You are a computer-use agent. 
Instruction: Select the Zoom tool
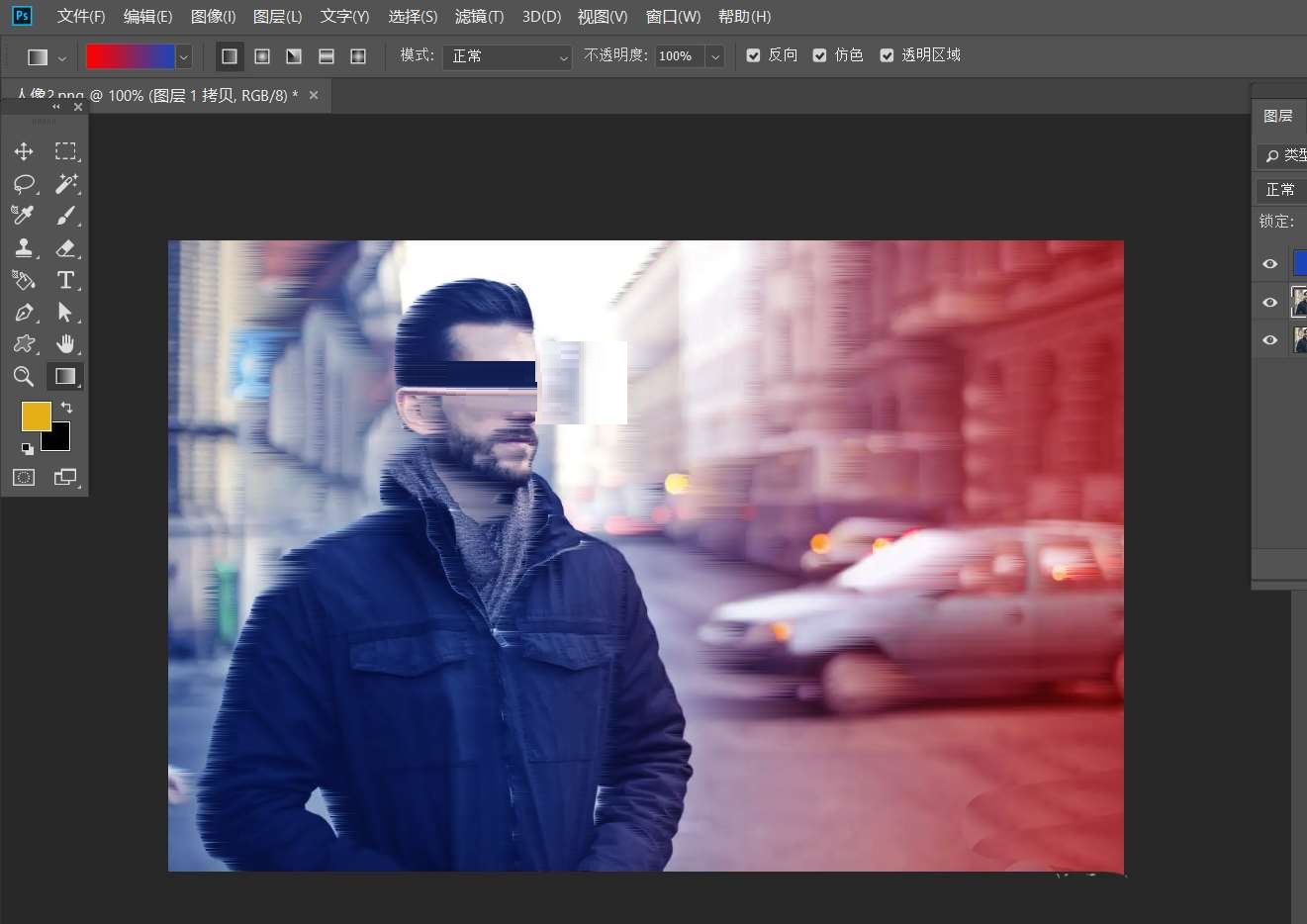click(24, 376)
